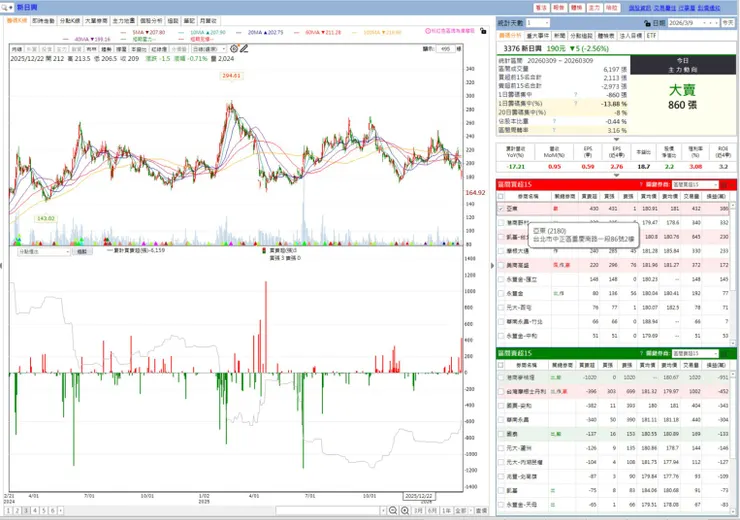Click the help icon beside 1日籌碼集中(%)
This screenshot has width=740, height=520.
575,103
